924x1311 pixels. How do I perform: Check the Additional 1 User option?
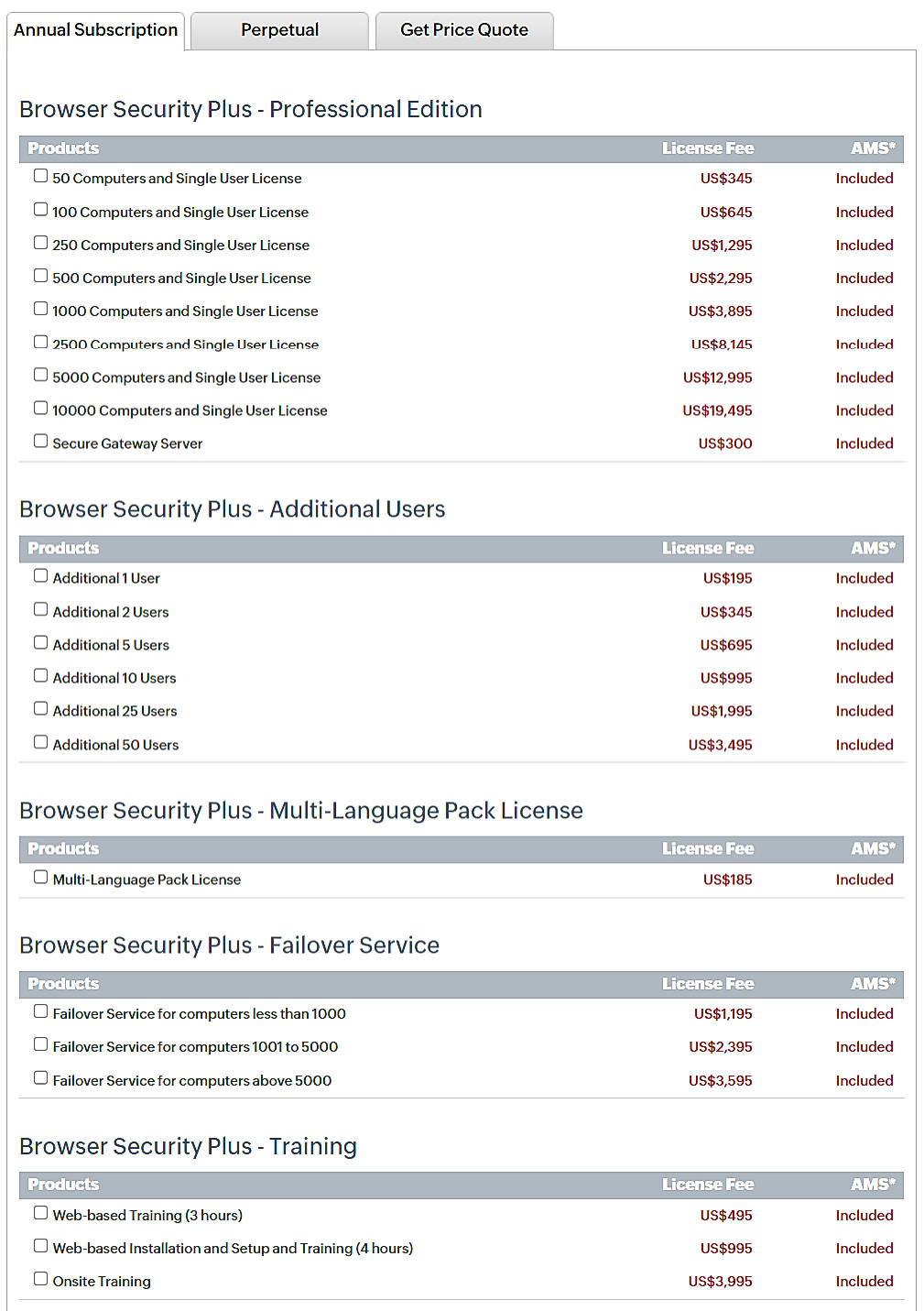click(x=40, y=574)
